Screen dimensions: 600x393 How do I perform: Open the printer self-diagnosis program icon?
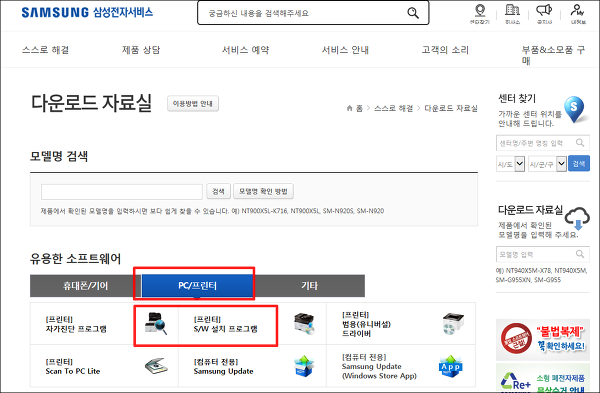point(156,323)
